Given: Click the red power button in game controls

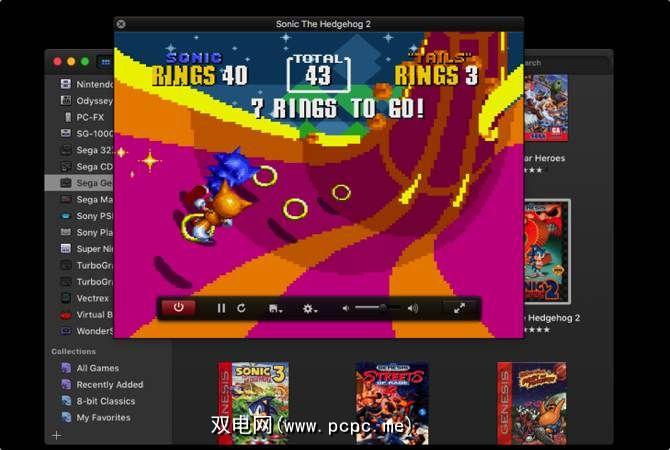Looking at the screenshot, I should pyautogui.click(x=178, y=307).
